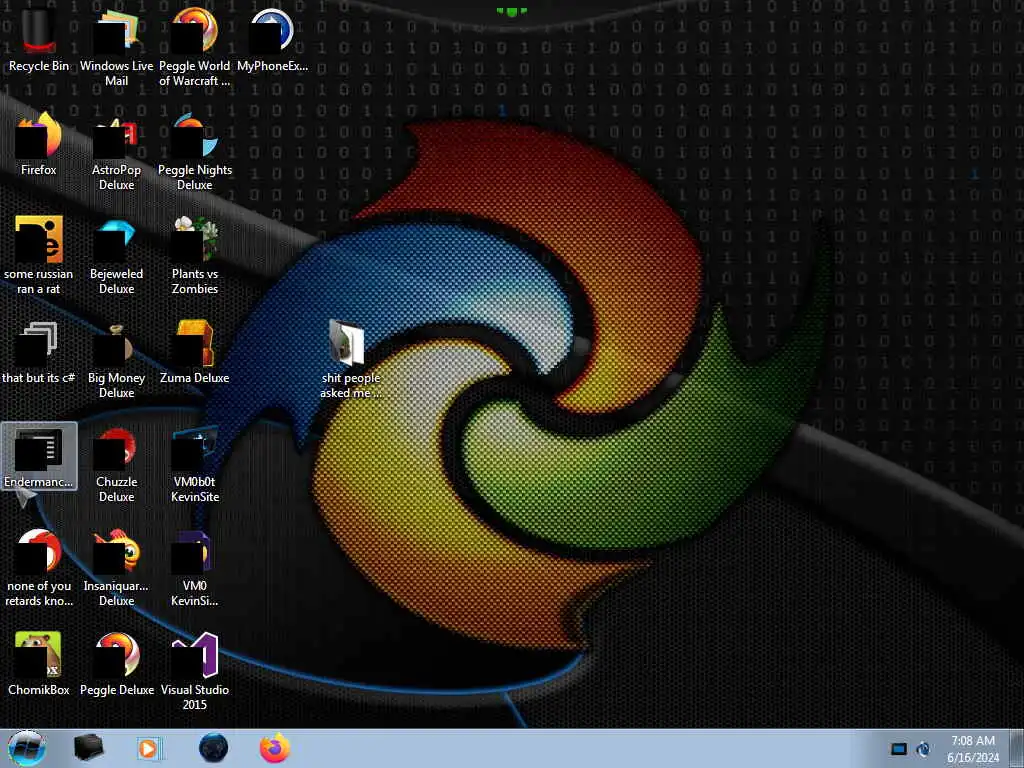Image resolution: width=1024 pixels, height=768 pixels.
Task: Open the clock showing 7:08 AM
Action: point(973,749)
